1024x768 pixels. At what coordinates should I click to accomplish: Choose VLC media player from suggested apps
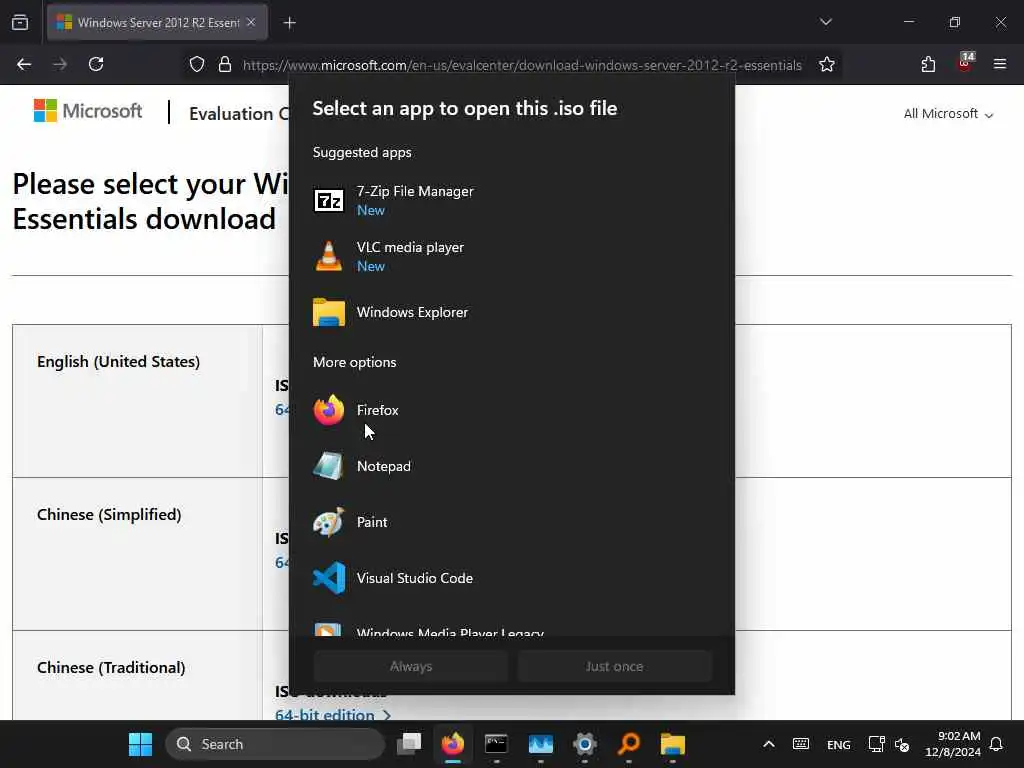[511, 256]
